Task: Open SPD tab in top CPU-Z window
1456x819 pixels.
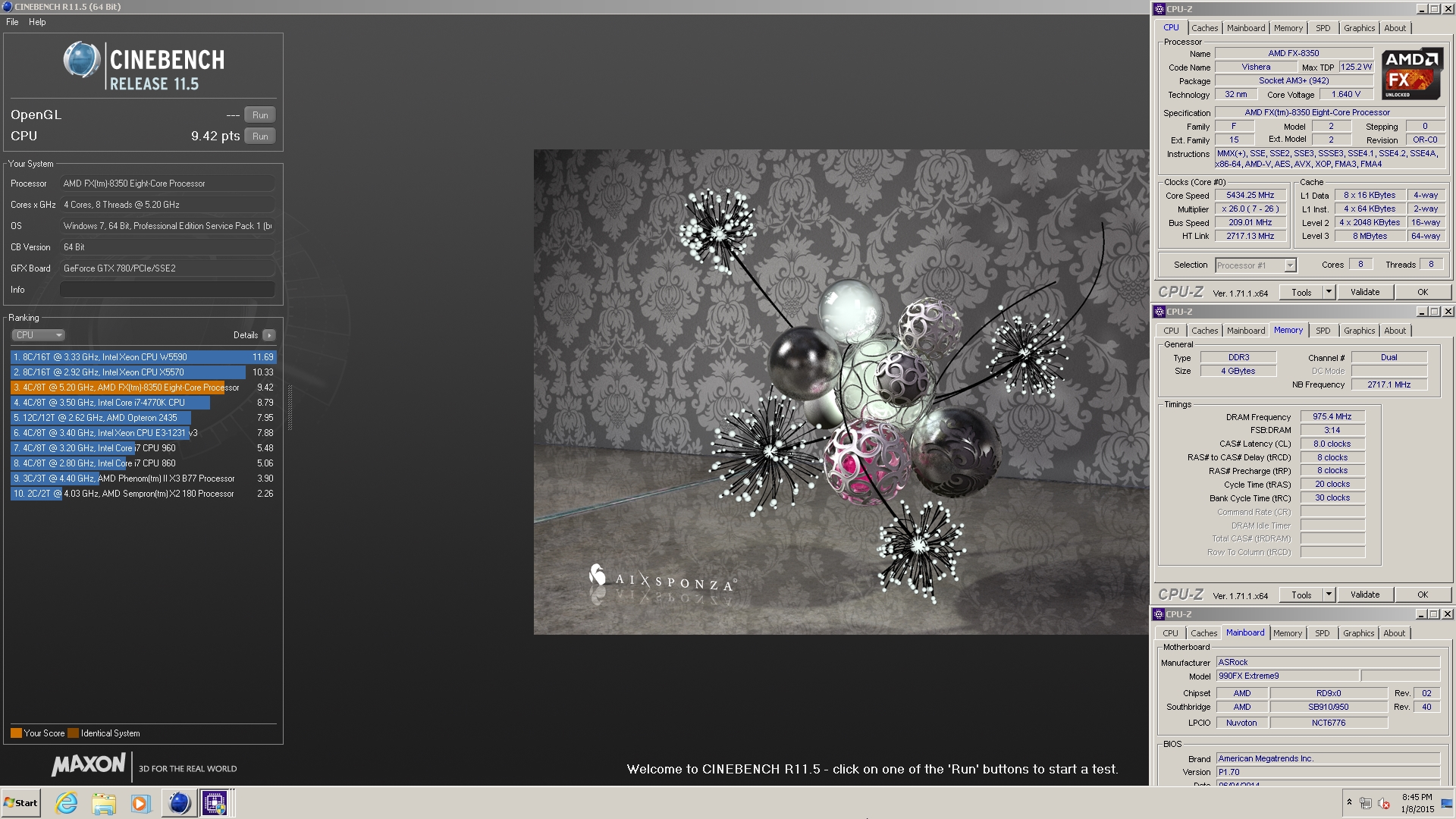Action: [x=1323, y=28]
